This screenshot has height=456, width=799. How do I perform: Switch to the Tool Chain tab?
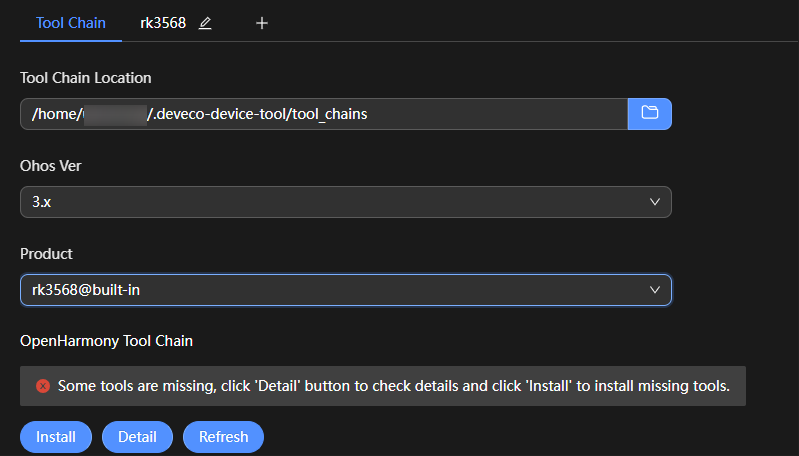[70, 23]
